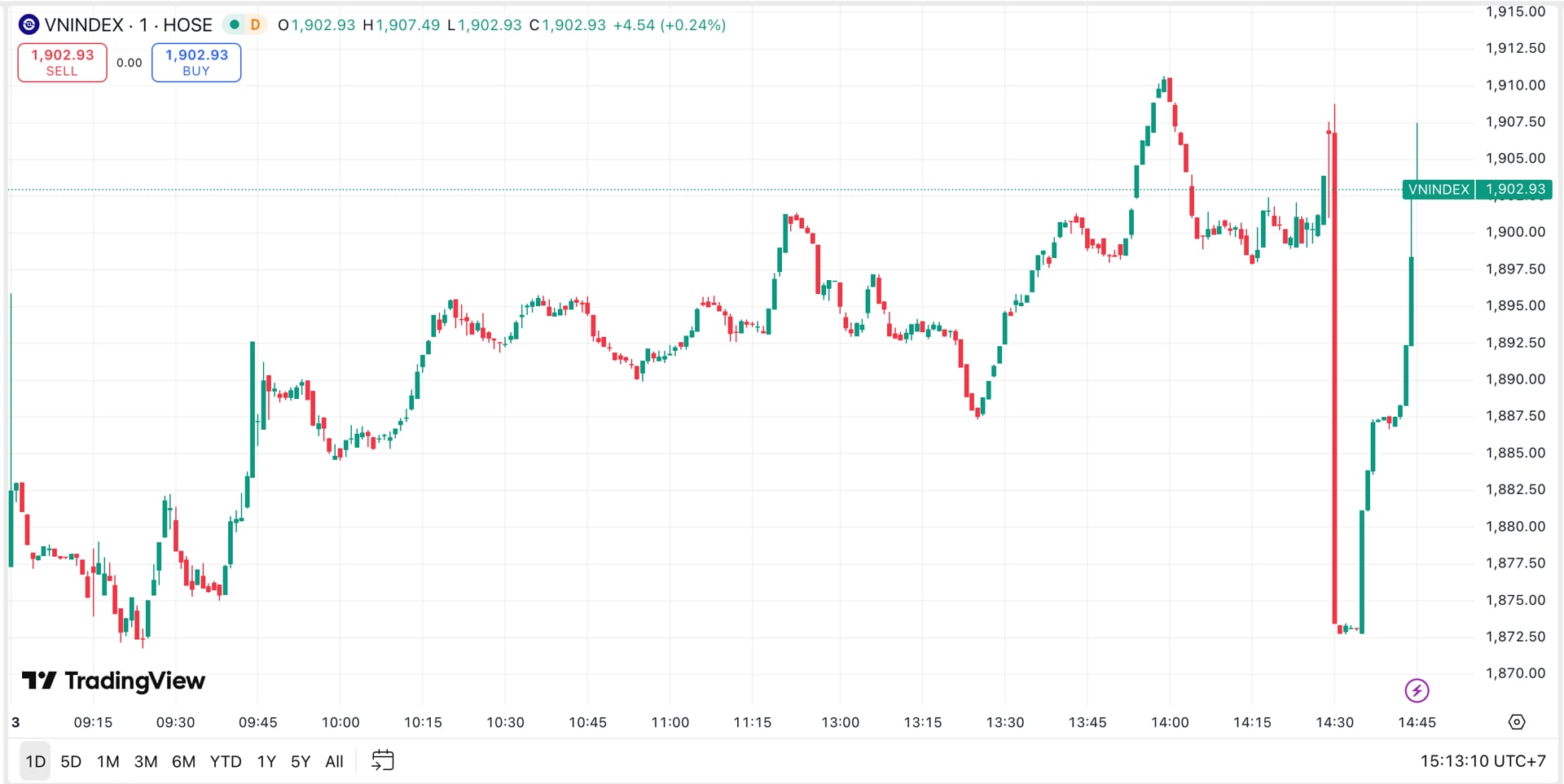Click the TradingView logo
This screenshot has width=1564, height=784.
(x=114, y=681)
